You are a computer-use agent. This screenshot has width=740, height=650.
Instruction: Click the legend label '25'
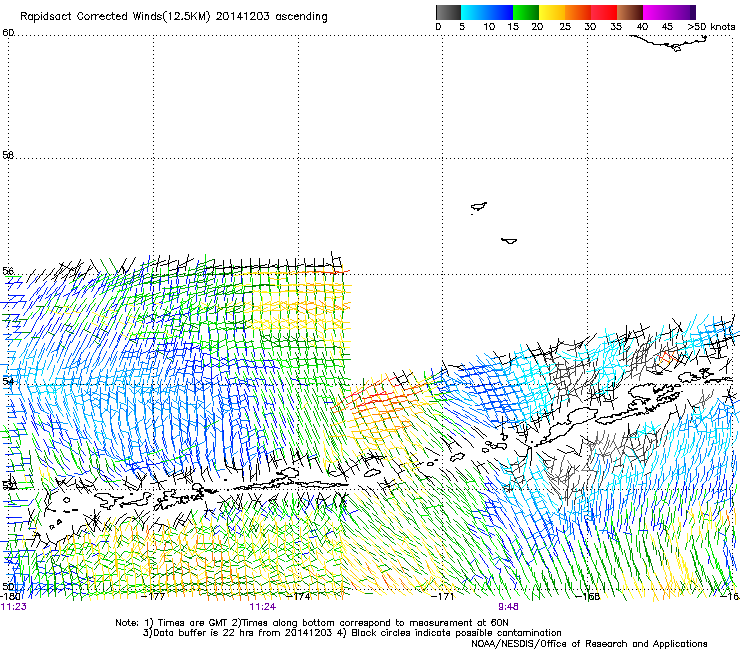coord(565,27)
